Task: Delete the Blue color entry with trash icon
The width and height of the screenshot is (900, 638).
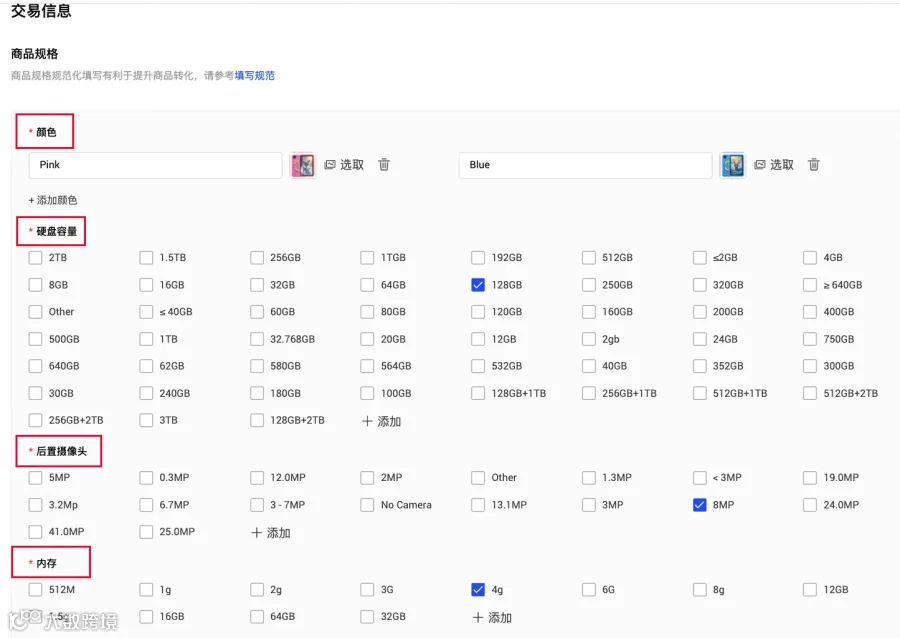Action: (x=813, y=165)
